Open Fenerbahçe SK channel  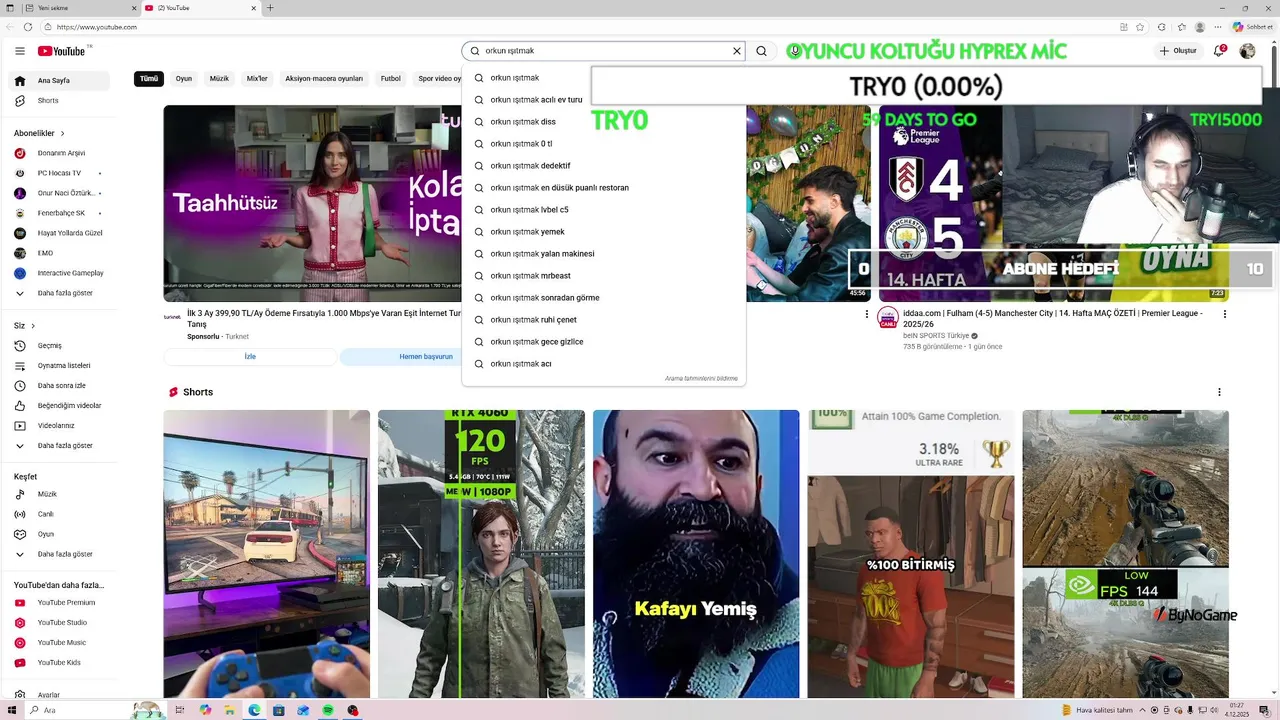[x=60, y=213]
